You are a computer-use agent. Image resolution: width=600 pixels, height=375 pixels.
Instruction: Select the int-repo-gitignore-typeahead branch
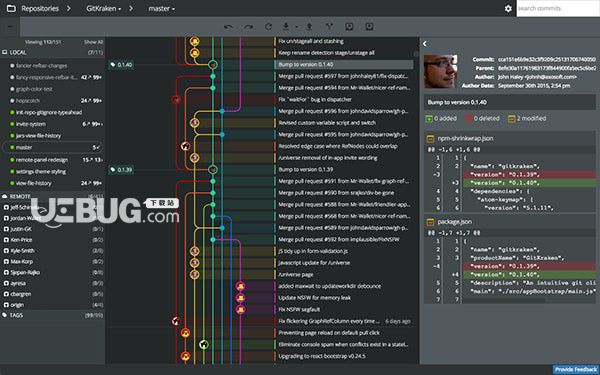[x=52, y=112]
